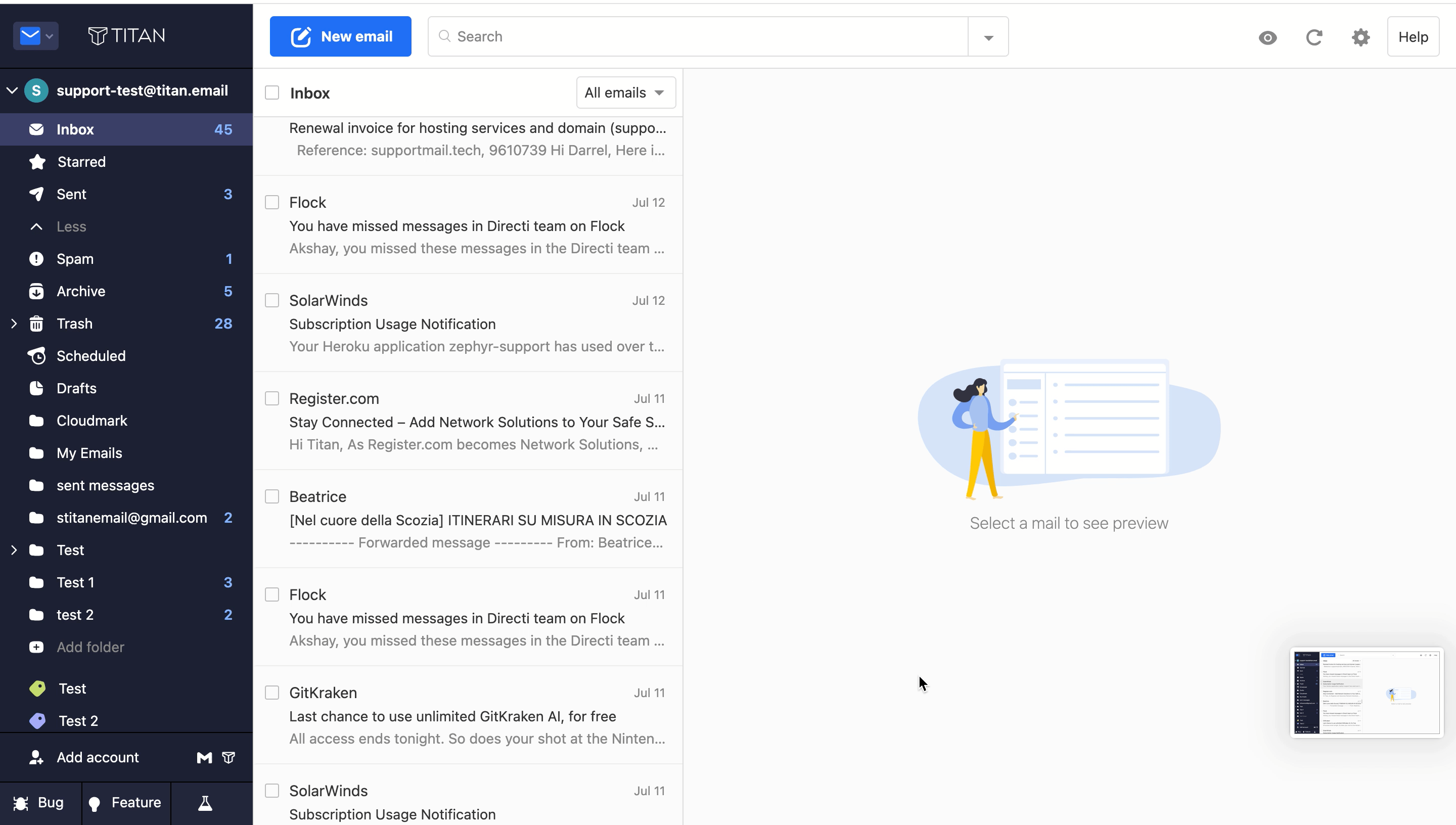Open the stitanemail@gmail.com folder

click(126, 517)
